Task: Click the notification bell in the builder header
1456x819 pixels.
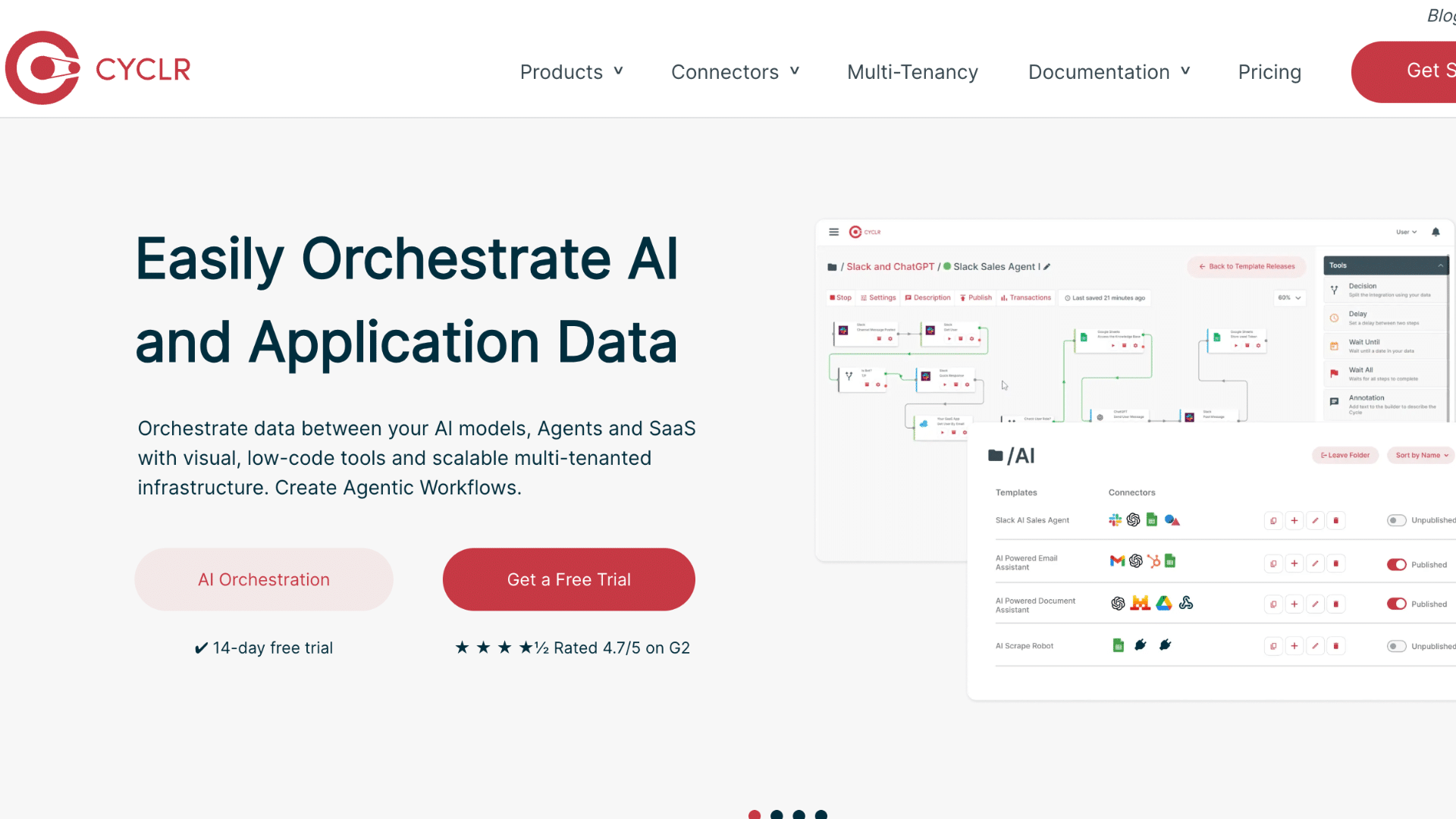Action: point(1436,232)
